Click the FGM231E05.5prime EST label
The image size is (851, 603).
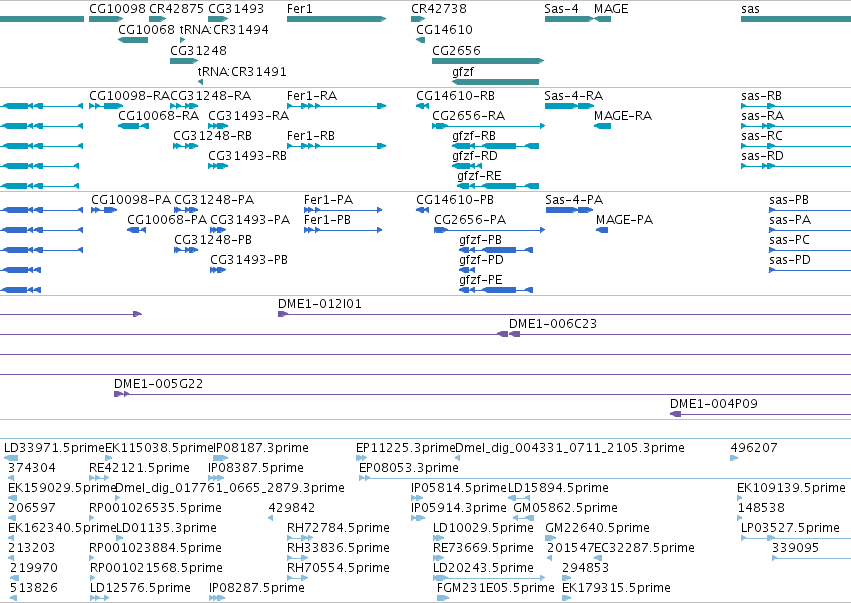click(496, 588)
